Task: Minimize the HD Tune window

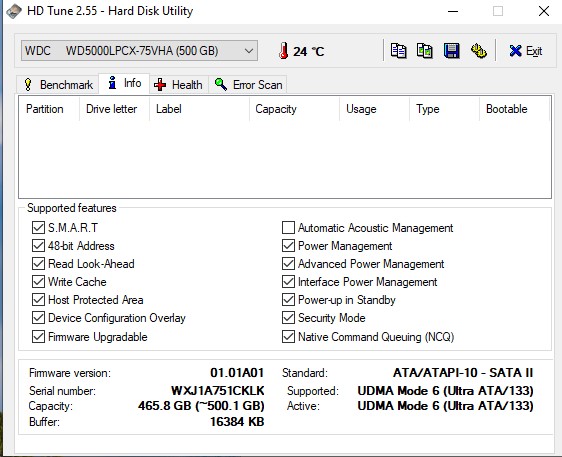Action: tap(453, 11)
